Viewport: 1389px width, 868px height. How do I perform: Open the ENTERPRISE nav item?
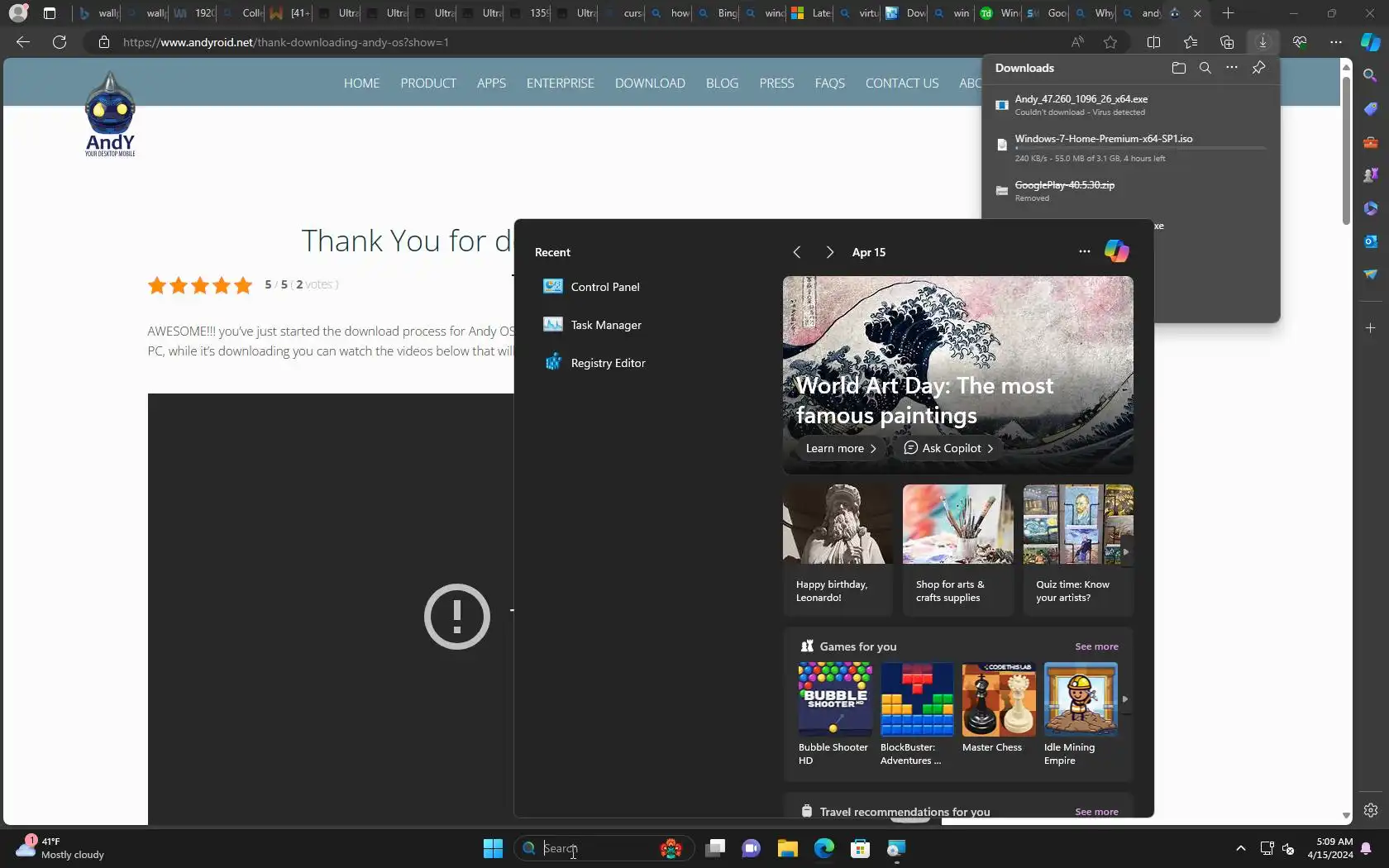pos(561,83)
